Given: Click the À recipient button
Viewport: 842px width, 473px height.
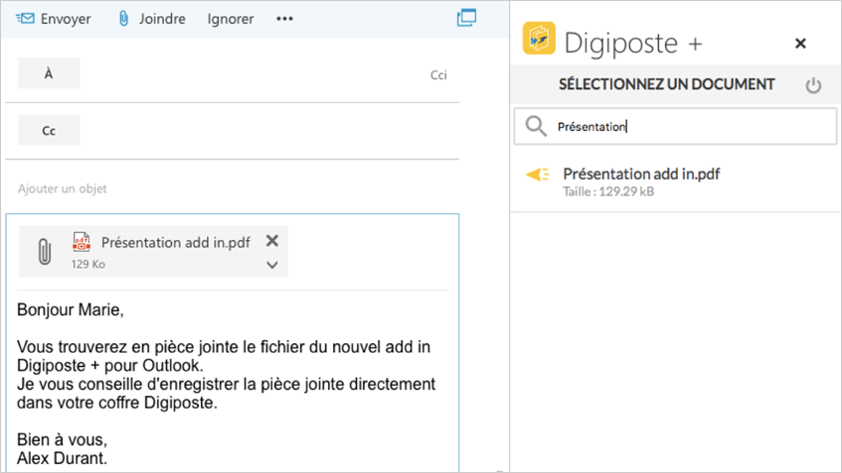Looking at the screenshot, I should (x=49, y=74).
